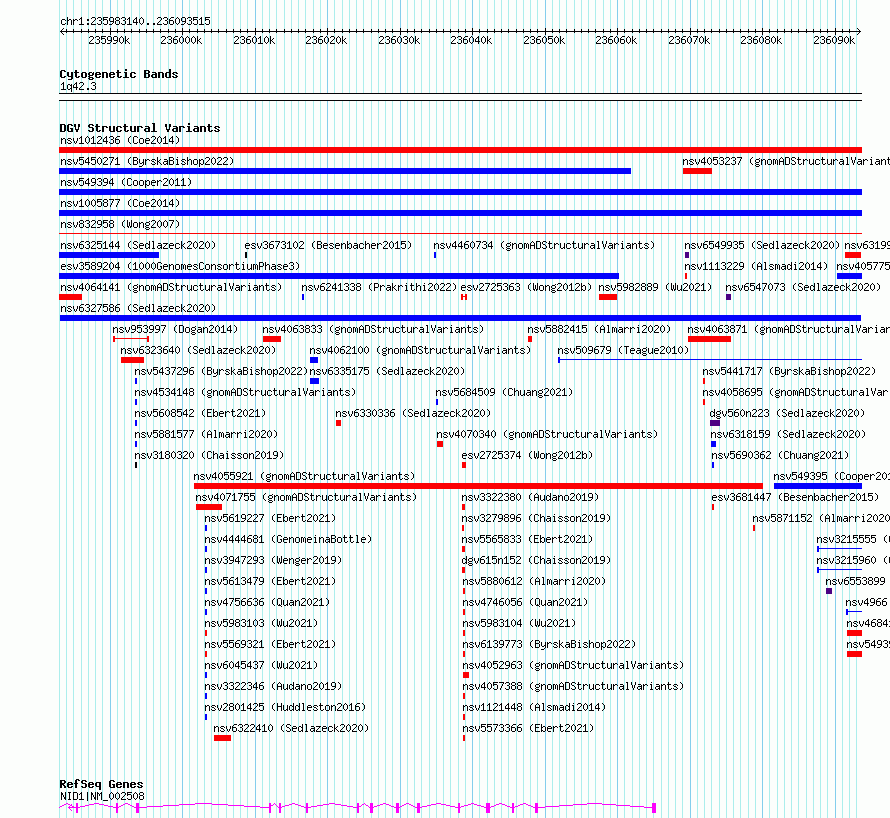Click the blue bar under nsv549395

[818, 486]
